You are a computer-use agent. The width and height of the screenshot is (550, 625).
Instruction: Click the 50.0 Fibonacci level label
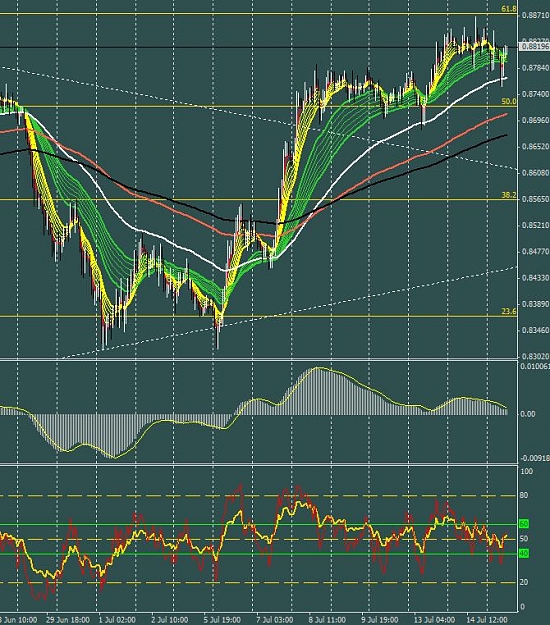(509, 102)
